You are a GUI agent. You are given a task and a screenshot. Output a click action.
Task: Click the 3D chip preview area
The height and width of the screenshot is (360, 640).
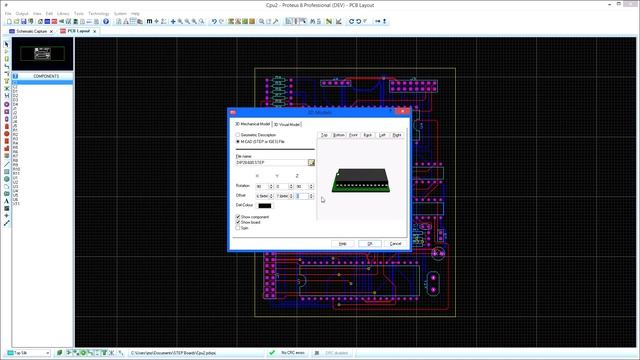361,180
